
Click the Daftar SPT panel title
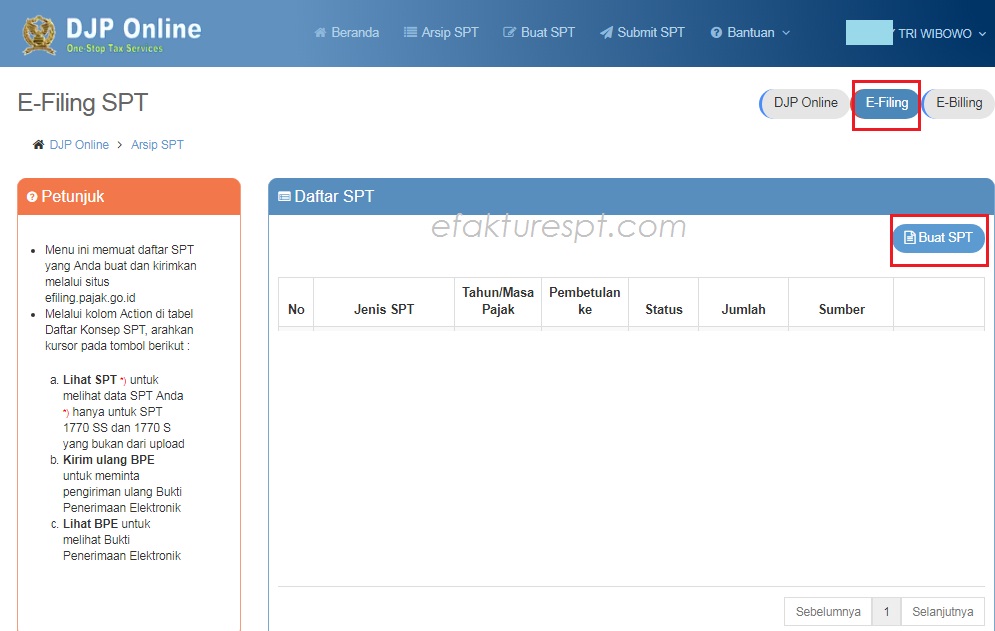334,197
